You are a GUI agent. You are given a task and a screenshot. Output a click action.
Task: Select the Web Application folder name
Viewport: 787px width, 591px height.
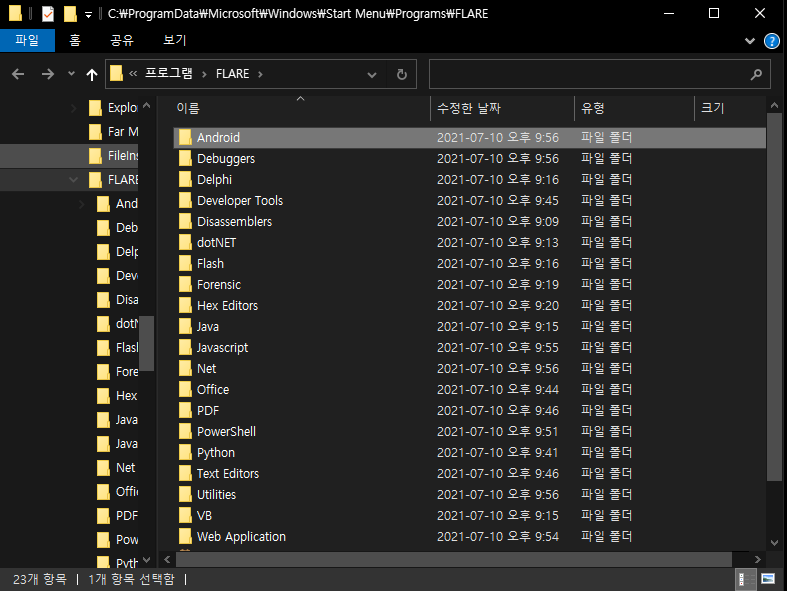[241, 537]
